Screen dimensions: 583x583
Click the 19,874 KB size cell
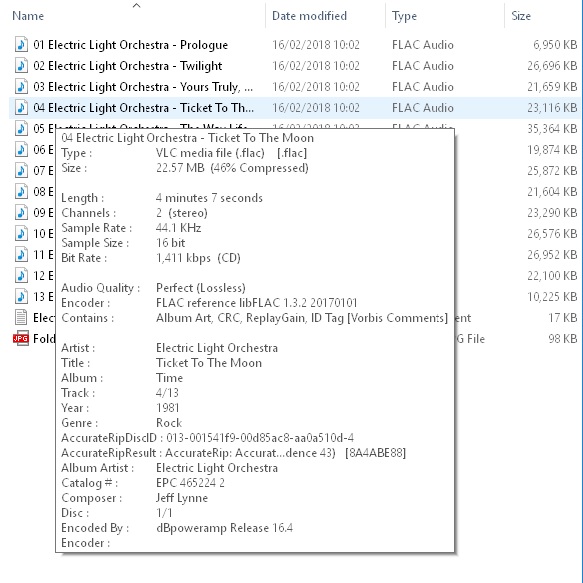pos(552,149)
